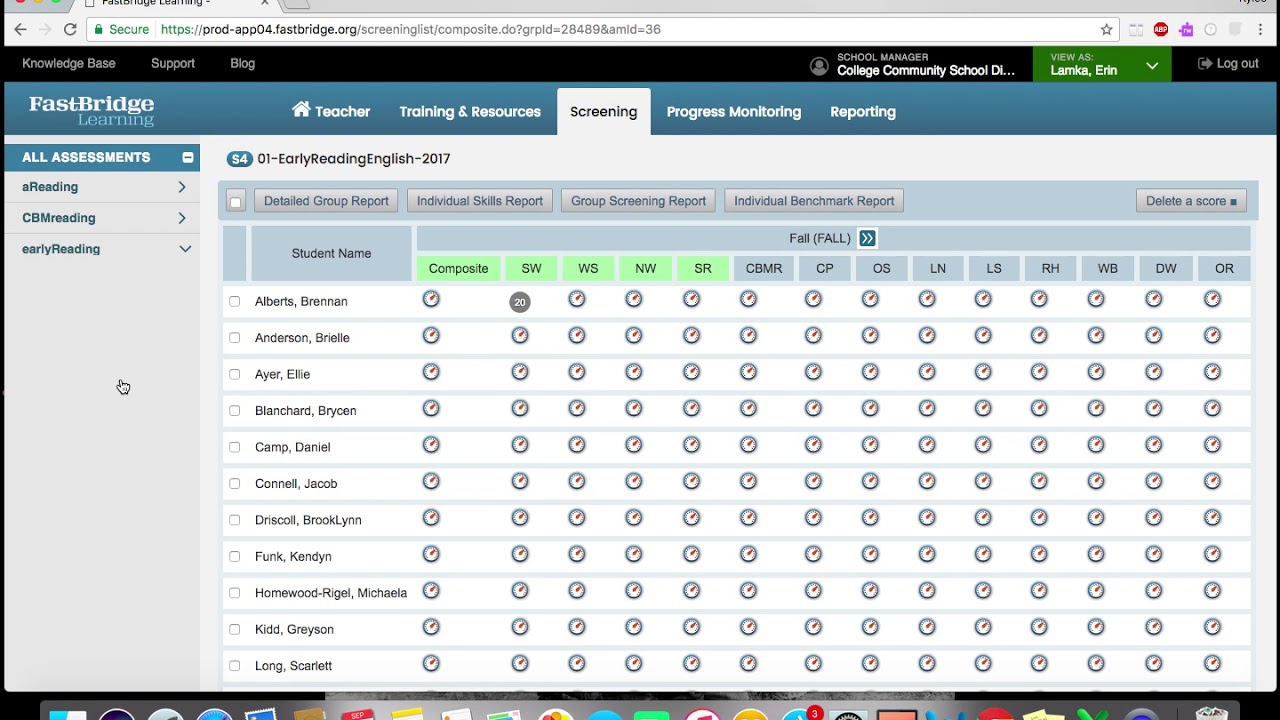
Task: Click the Teacher home icon
Action: (x=301, y=110)
